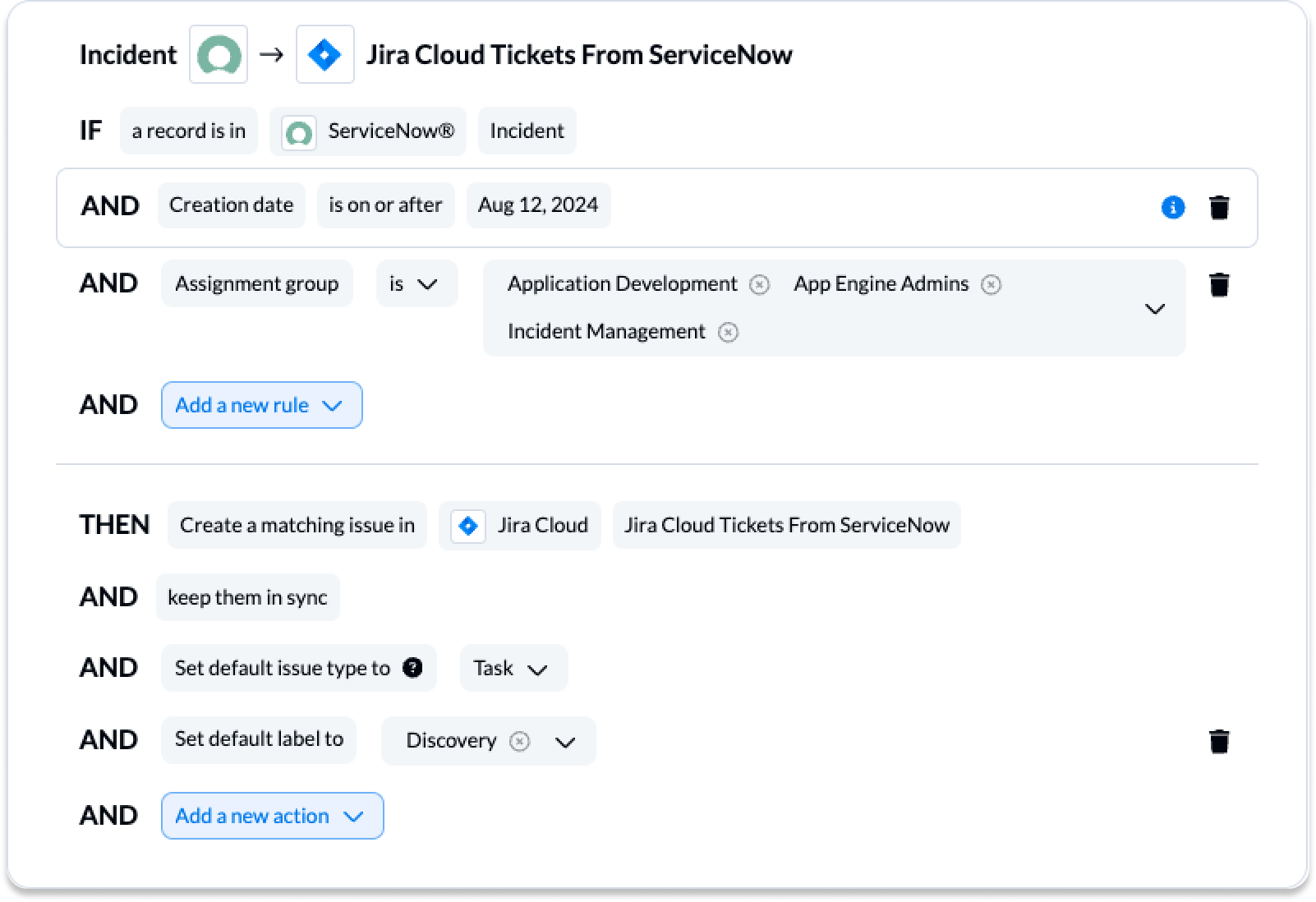
Task: Click the ServiceNow logo next to Incident
Action: tap(219, 54)
